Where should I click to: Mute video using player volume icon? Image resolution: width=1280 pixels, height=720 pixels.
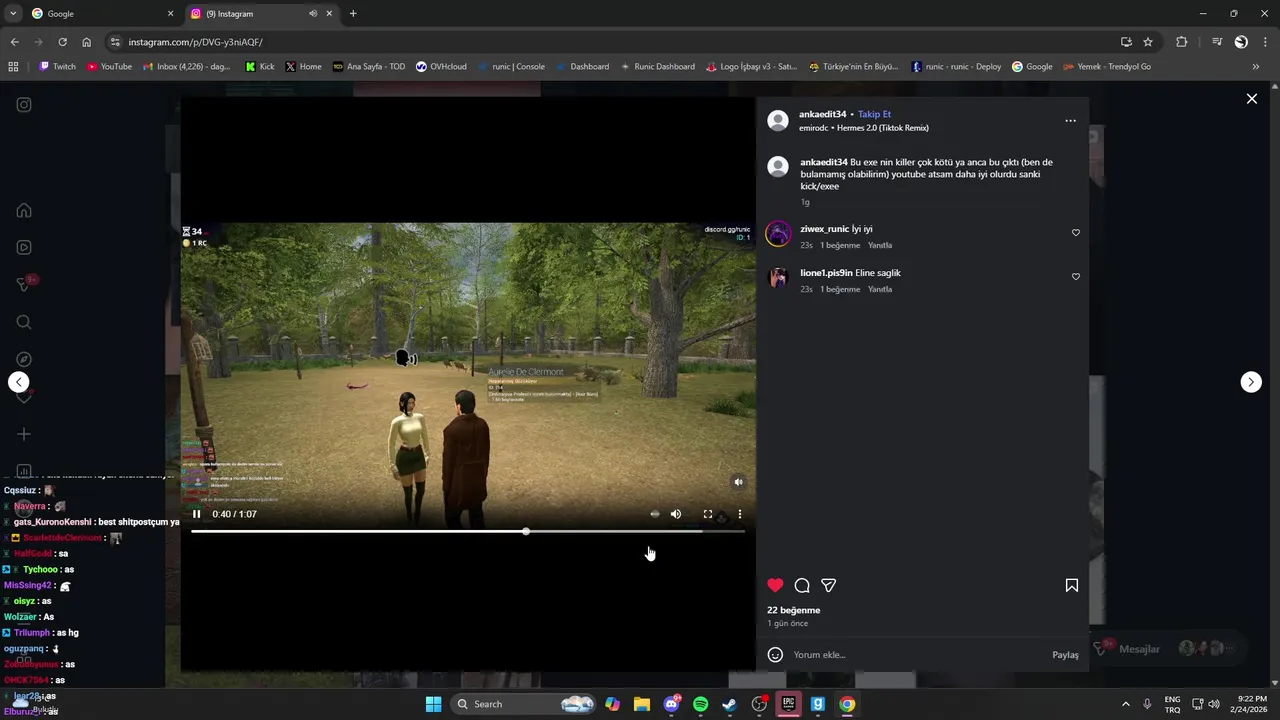point(676,514)
